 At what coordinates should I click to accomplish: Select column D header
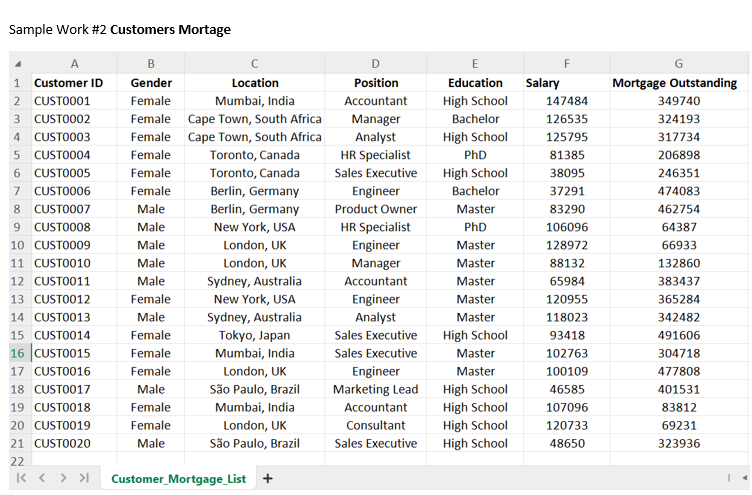(x=376, y=64)
